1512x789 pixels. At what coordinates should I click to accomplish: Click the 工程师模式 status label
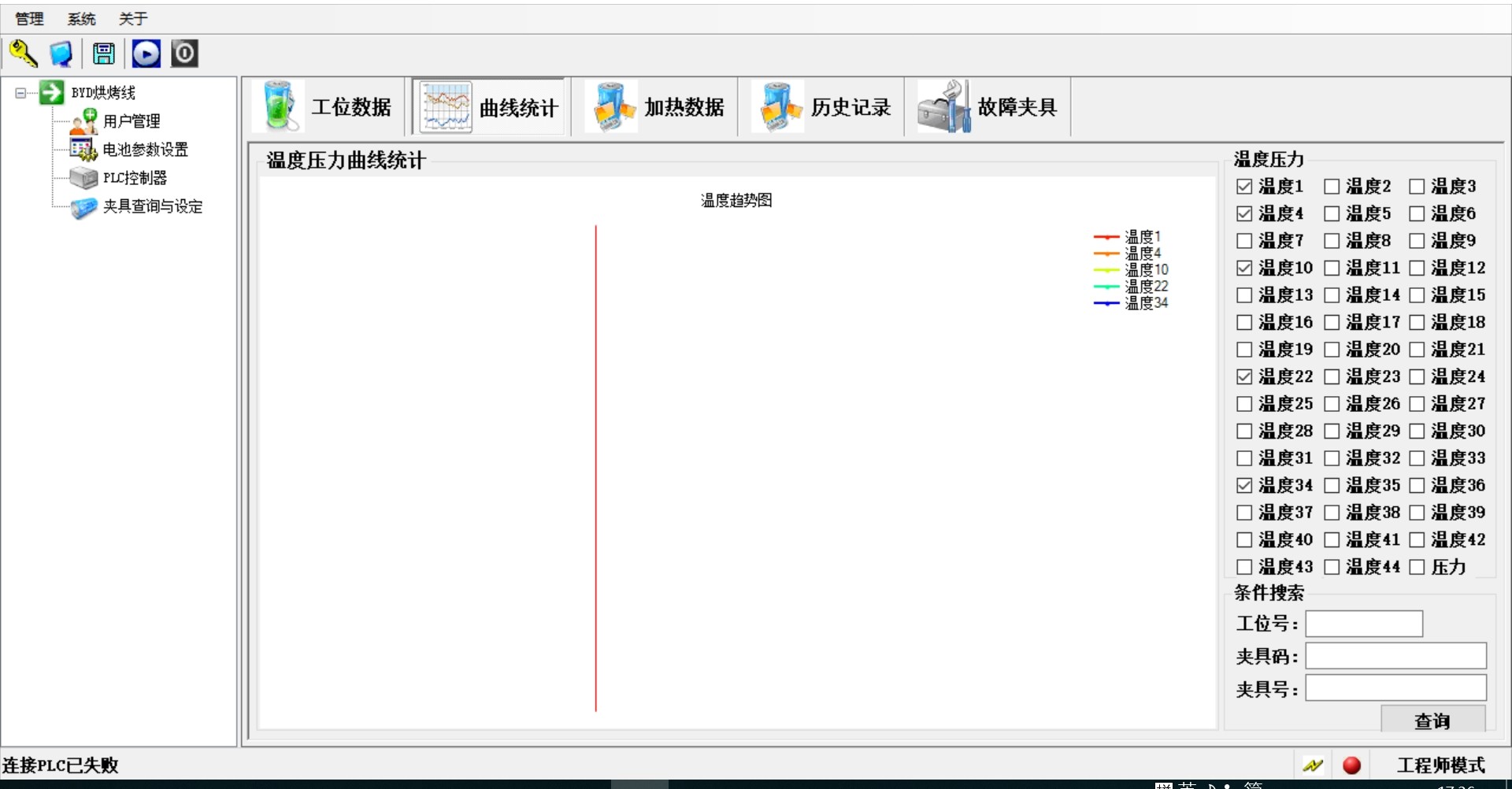coord(1441,765)
